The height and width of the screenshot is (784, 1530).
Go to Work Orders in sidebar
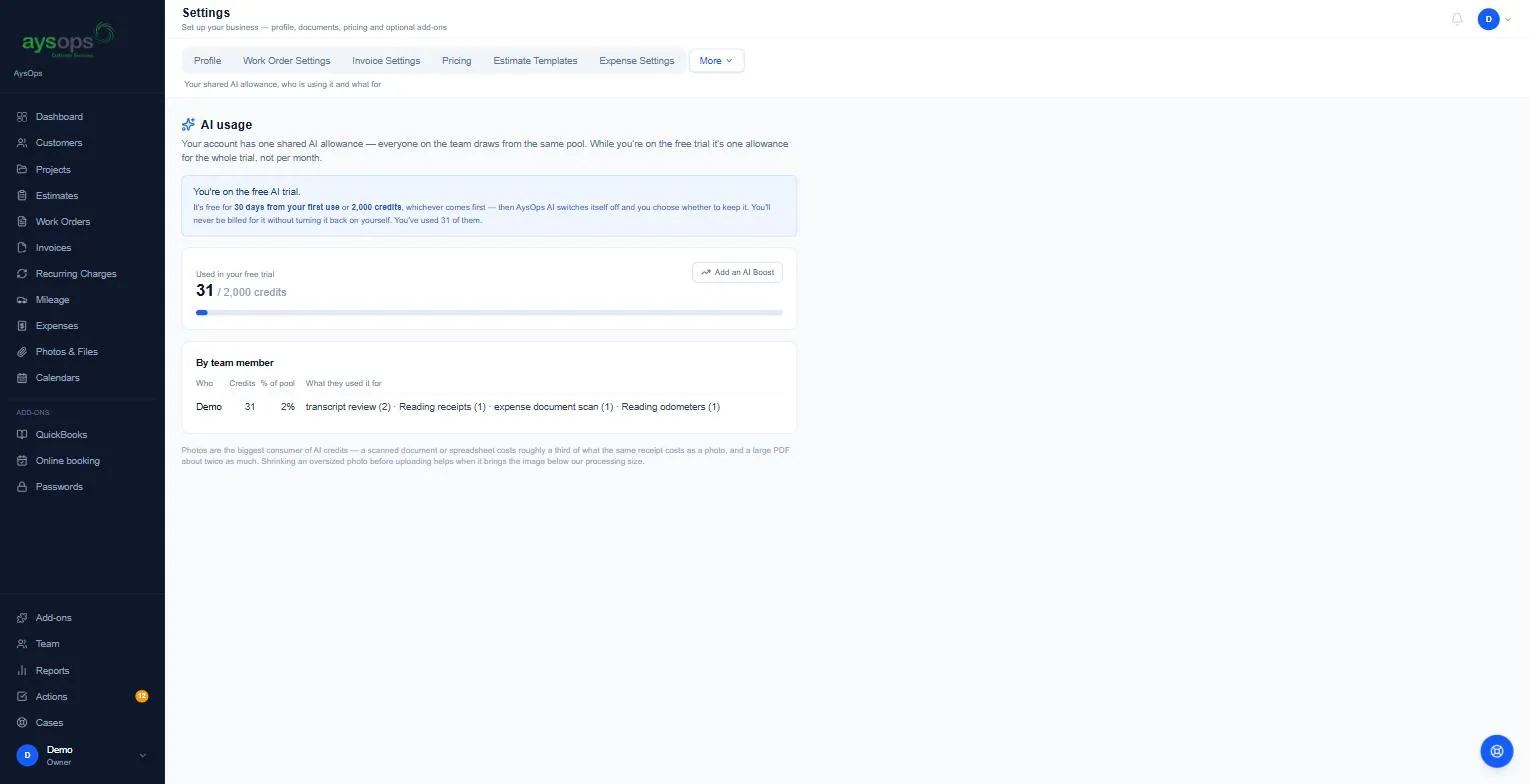pos(63,222)
